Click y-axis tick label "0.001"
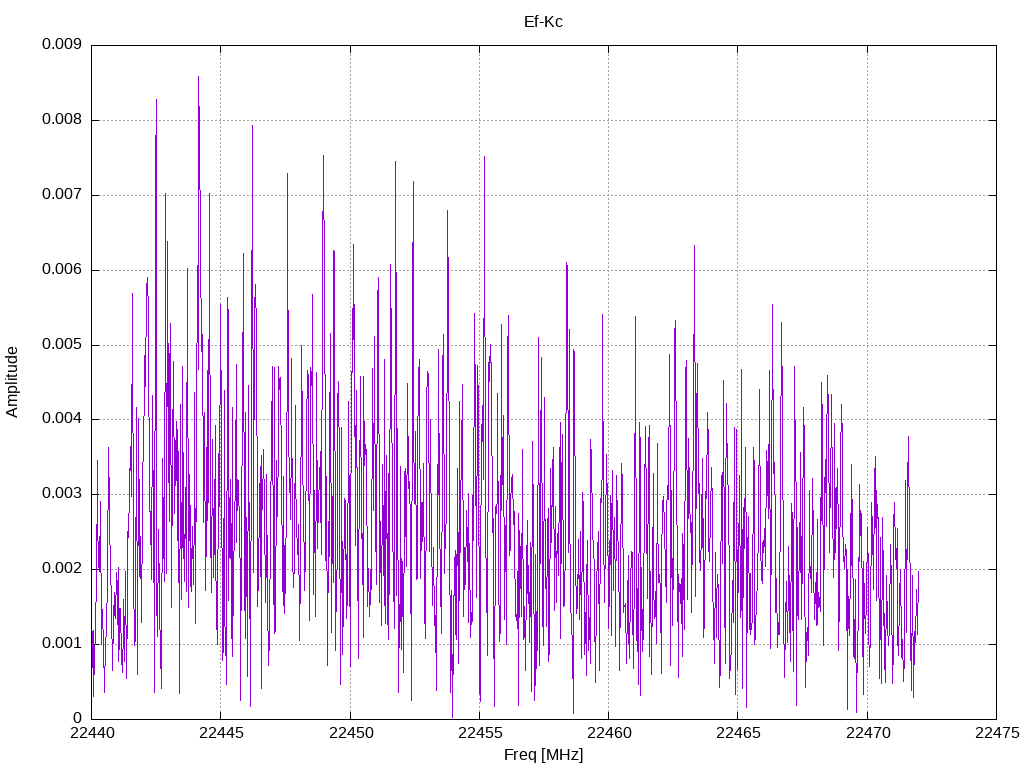Screen dimensions: 1024x768 pos(62,643)
